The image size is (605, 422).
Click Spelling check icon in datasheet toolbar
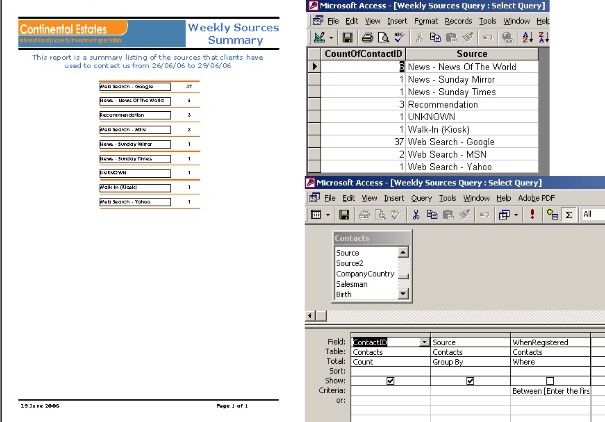coord(399,37)
